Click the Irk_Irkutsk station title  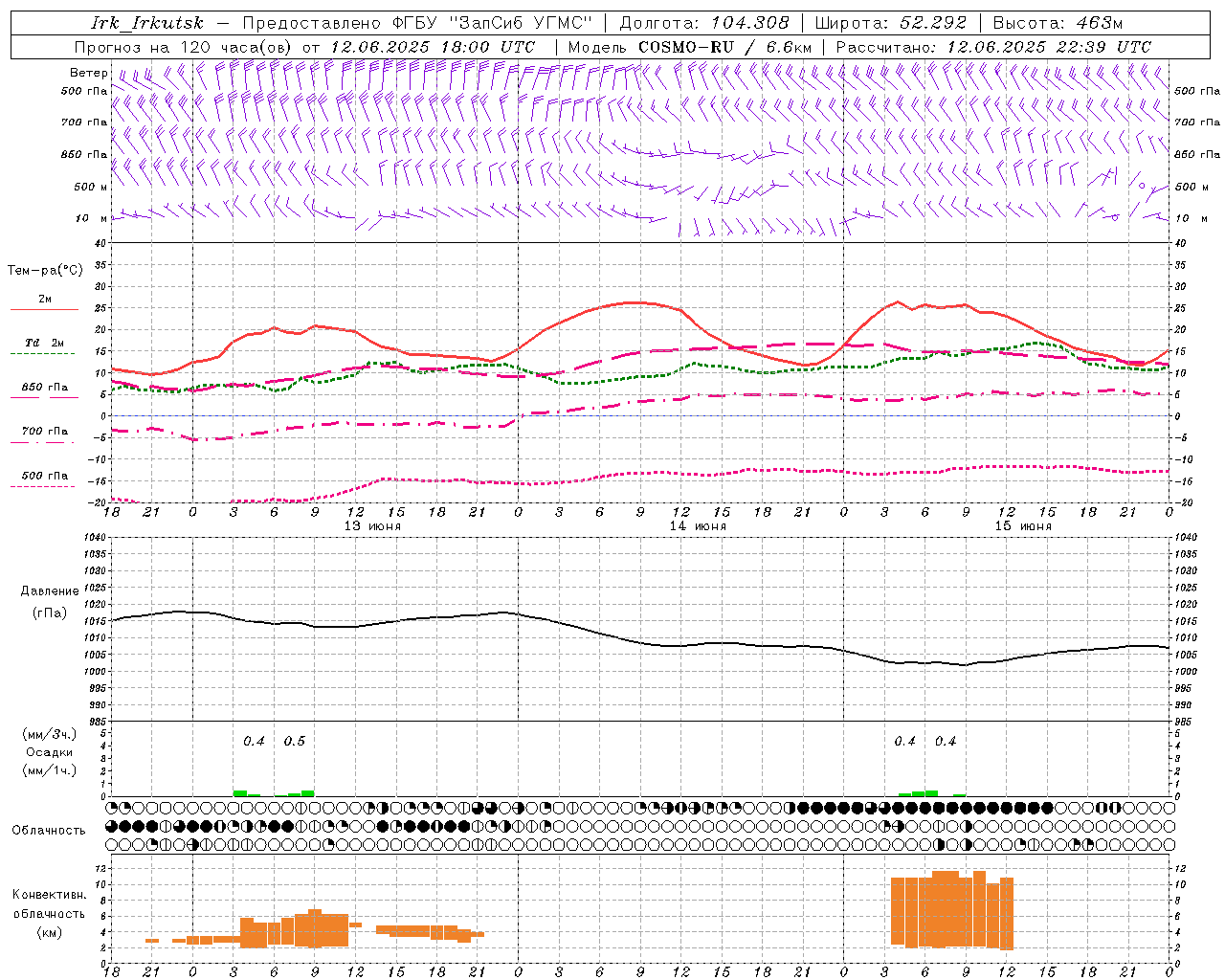pyautogui.click(x=147, y=23)
